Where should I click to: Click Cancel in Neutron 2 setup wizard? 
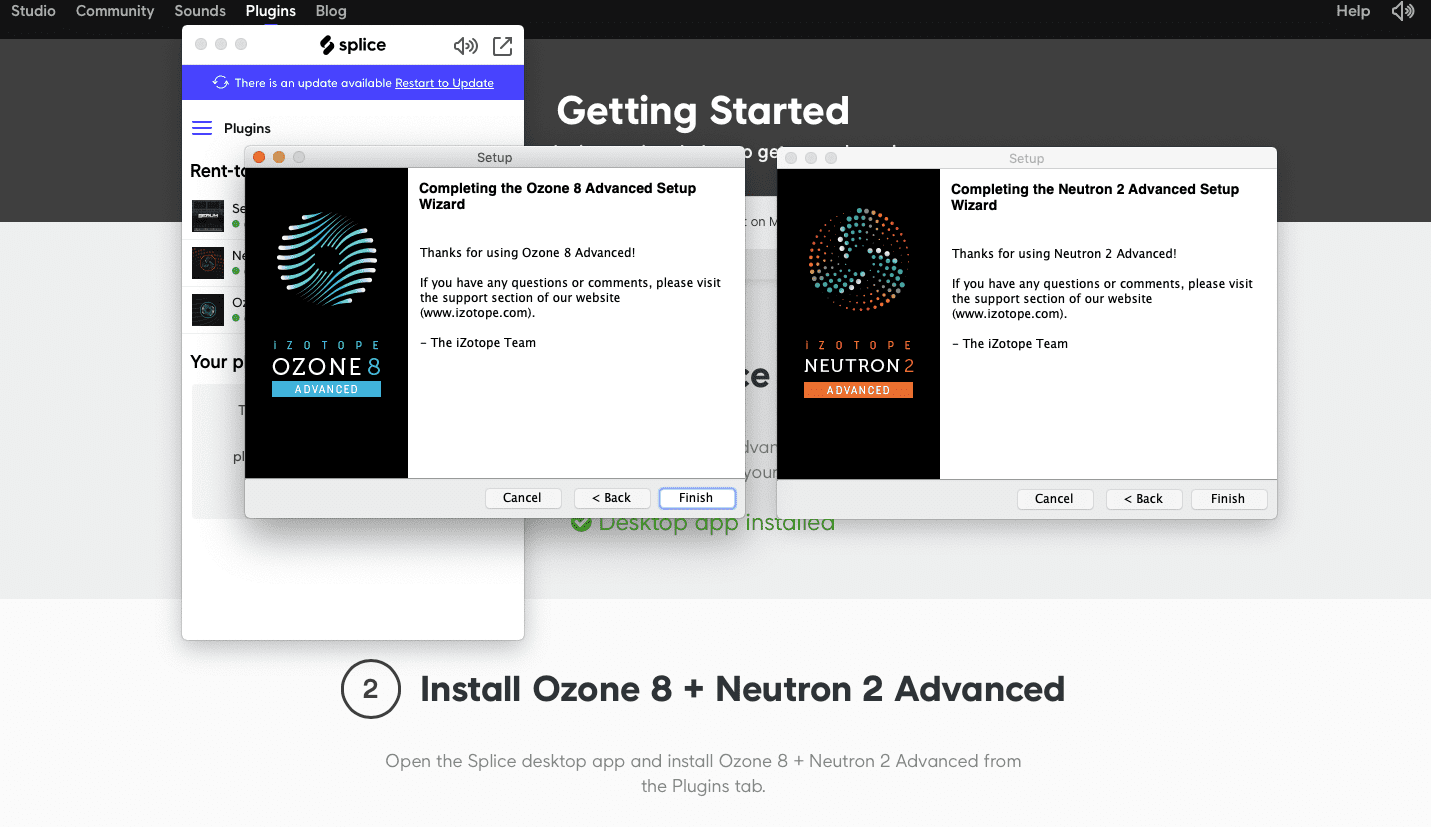coord(1054,499)
